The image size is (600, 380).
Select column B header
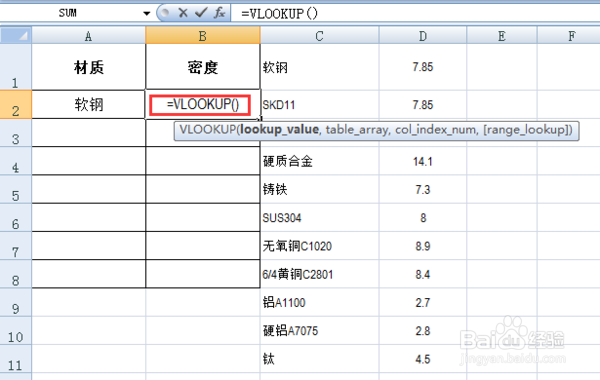point(203,36)
